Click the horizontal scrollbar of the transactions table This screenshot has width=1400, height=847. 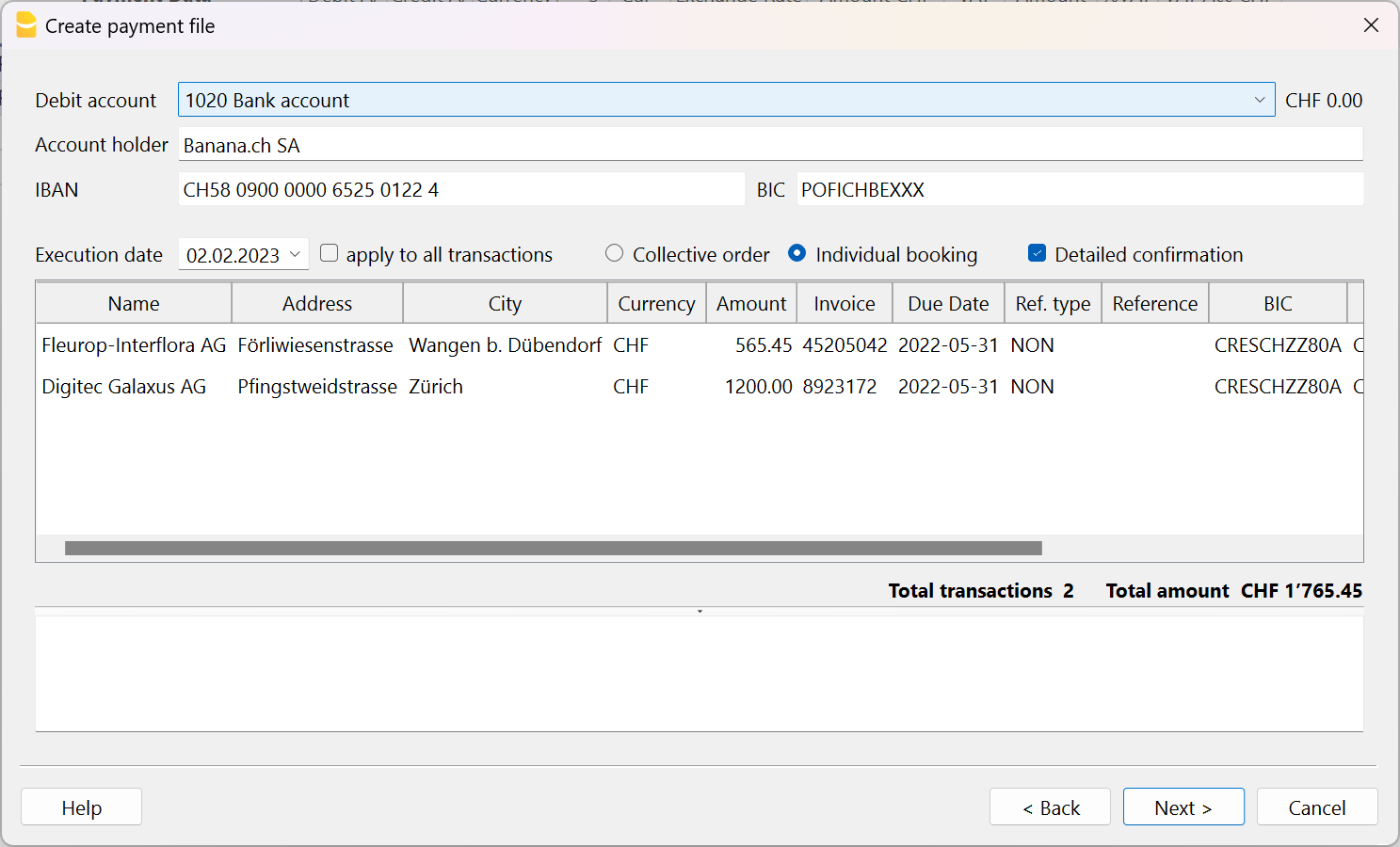click(x=552, y=548)
